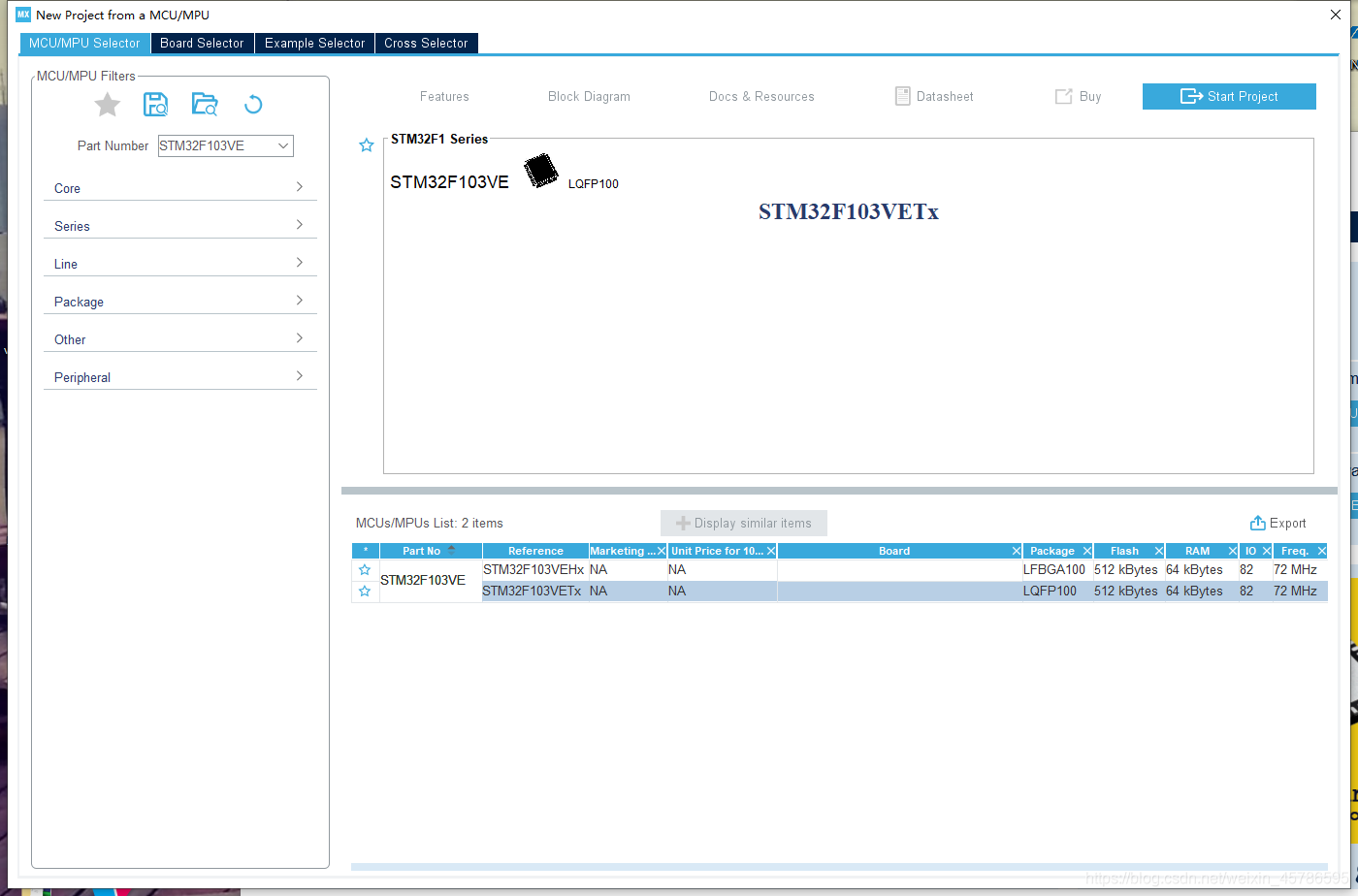Click the STM32F103VETx title heading
Image resolution: width=1358 pixels, height=896 pixels.
(849, 211)
